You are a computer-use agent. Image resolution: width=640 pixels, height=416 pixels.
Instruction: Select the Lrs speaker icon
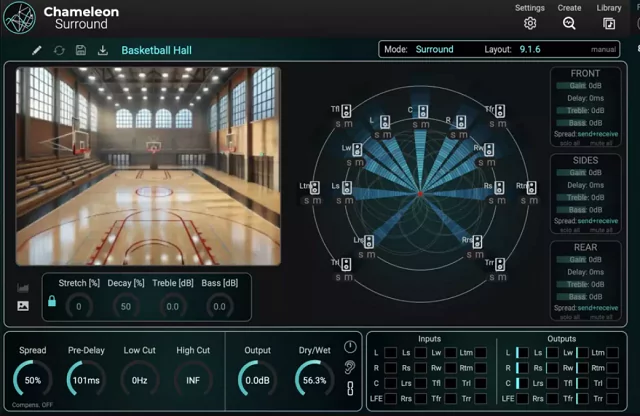(x=369, y=242)
